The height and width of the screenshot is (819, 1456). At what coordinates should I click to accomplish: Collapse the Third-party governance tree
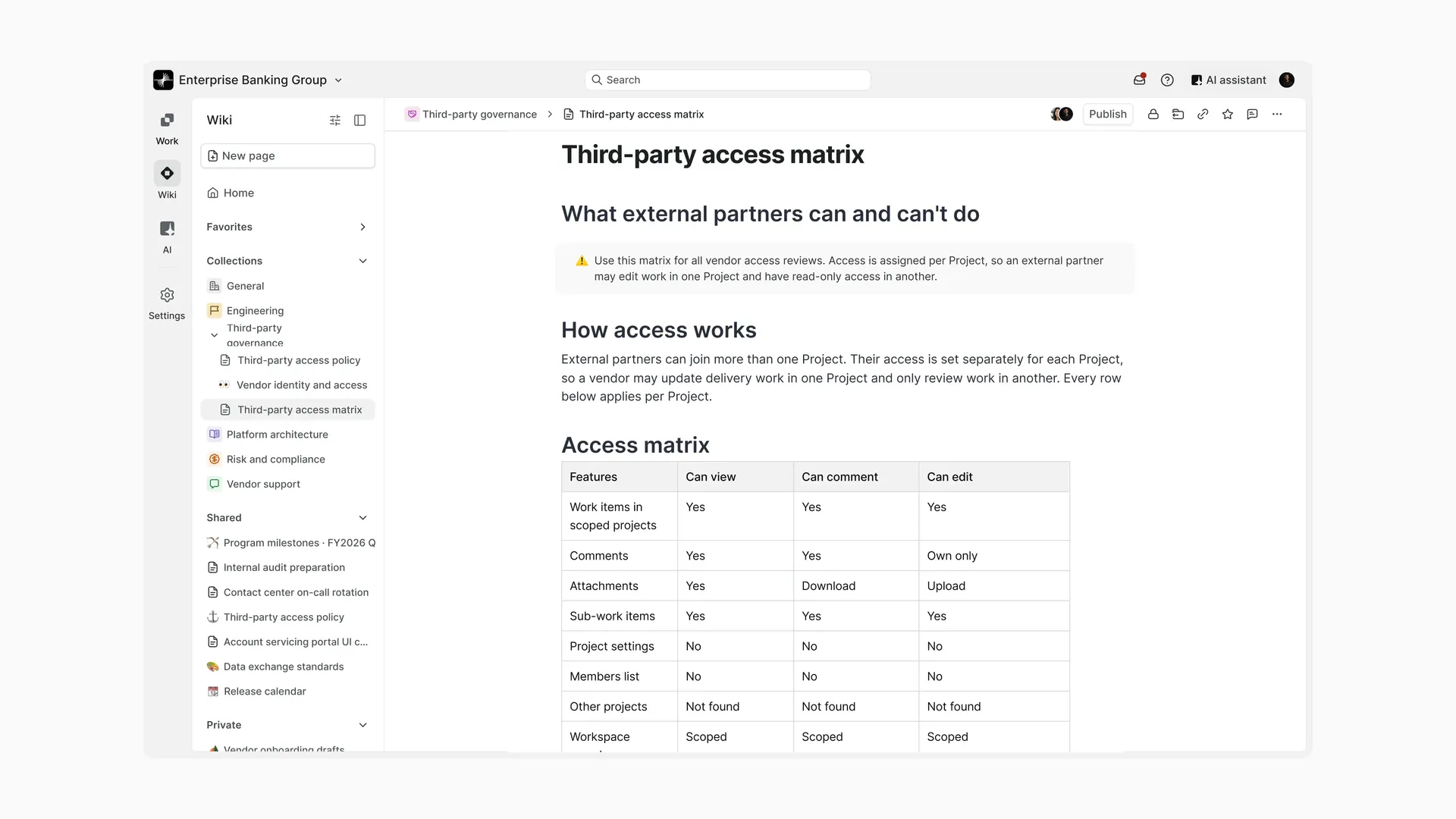(214, 334)
